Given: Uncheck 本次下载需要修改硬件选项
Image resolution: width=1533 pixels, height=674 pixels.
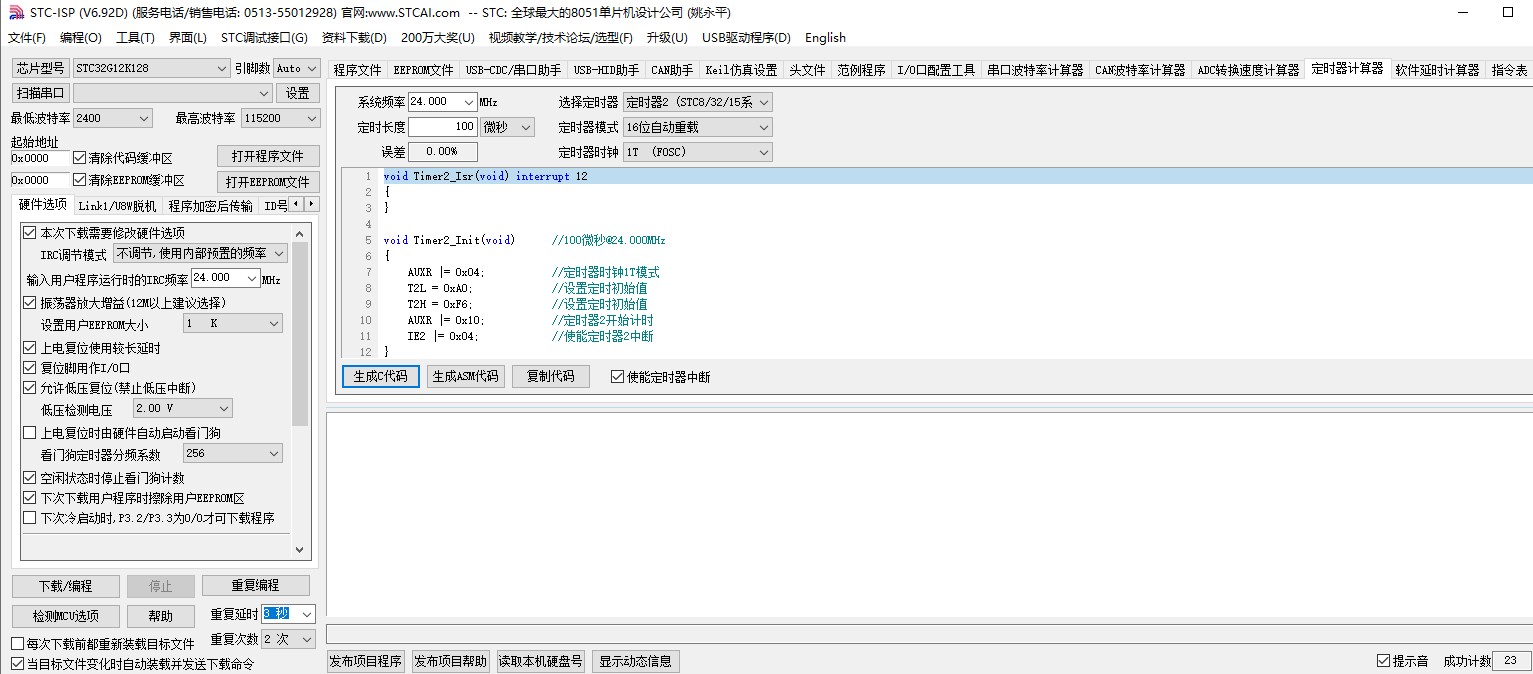Looking at the screenshot, I should (x=30, y=233).
